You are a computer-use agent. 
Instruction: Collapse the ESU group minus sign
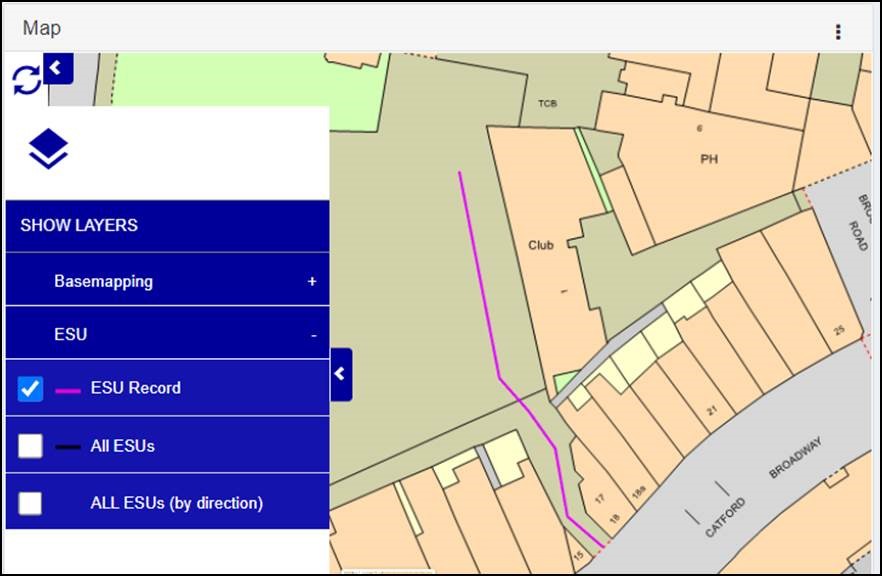314,336
